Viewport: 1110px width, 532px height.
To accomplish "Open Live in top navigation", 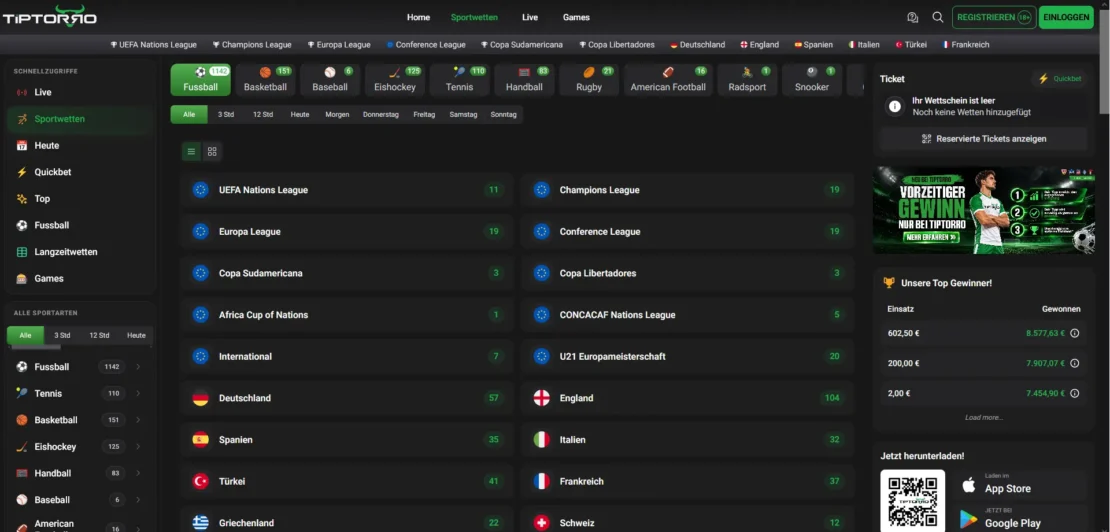I will (x=530, y=17).
